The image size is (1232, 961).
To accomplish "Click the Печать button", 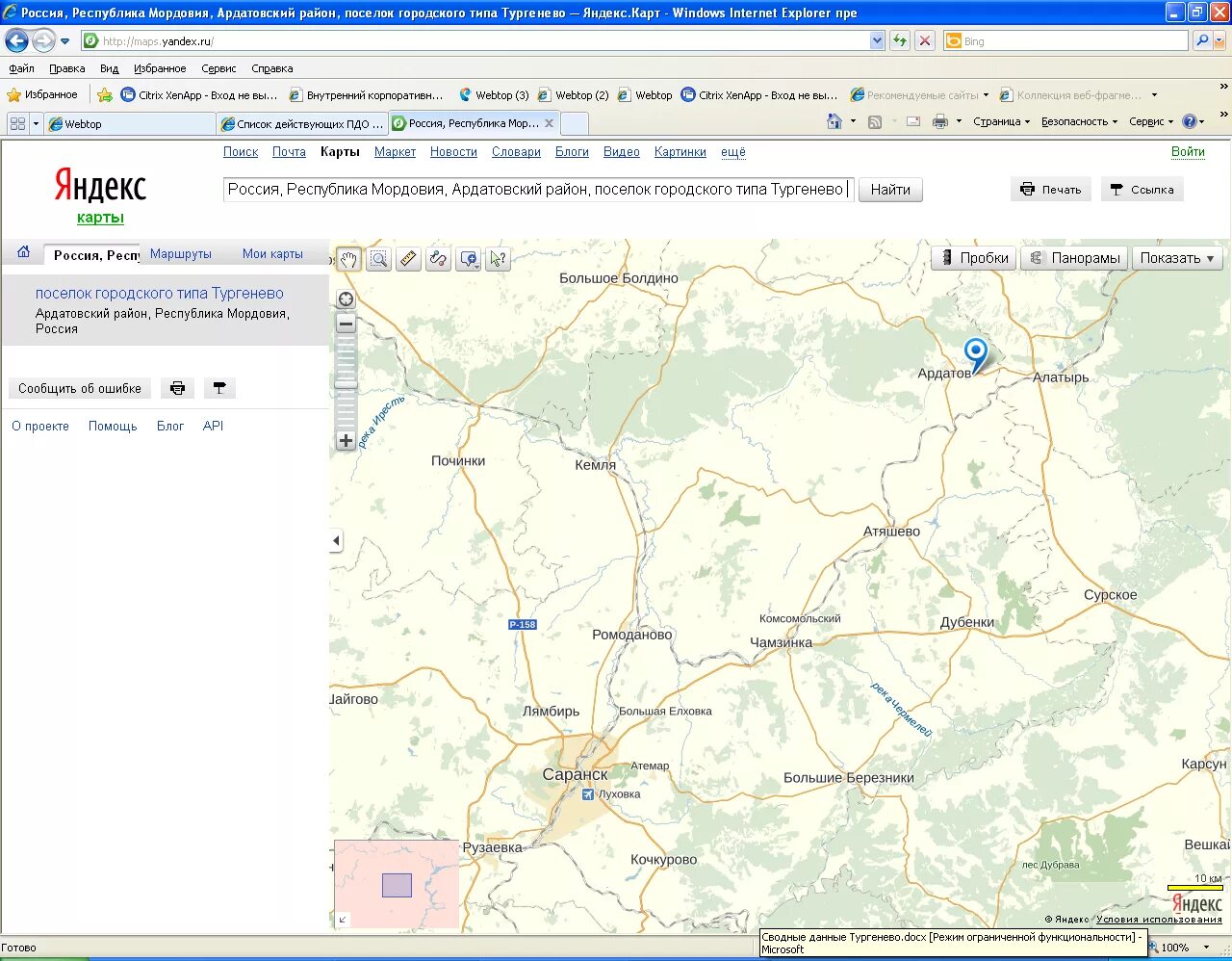I will click(x=1051, y=190).
